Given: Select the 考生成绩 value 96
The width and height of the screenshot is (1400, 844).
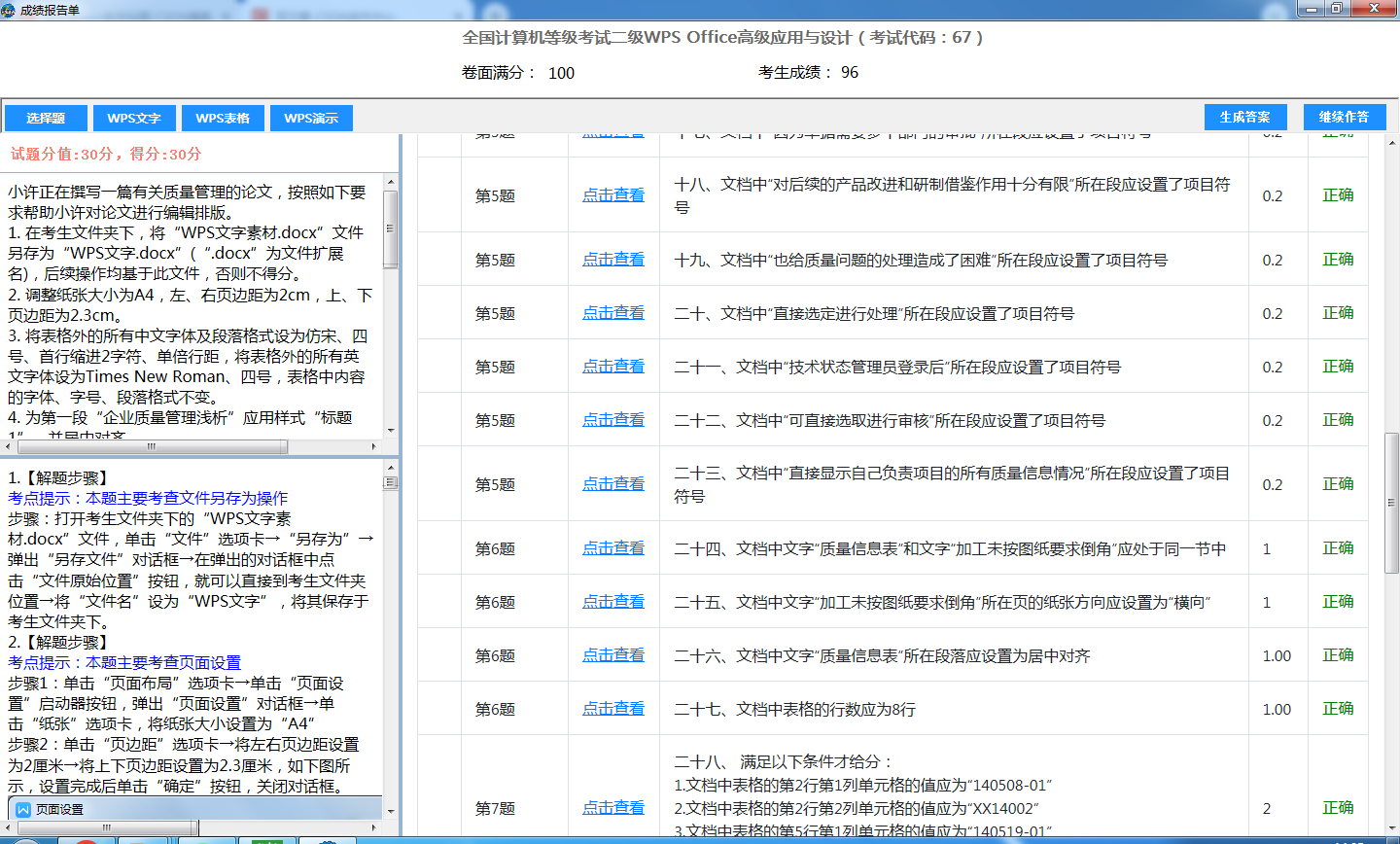Looking at the screenshot, I should pos(850,73).
